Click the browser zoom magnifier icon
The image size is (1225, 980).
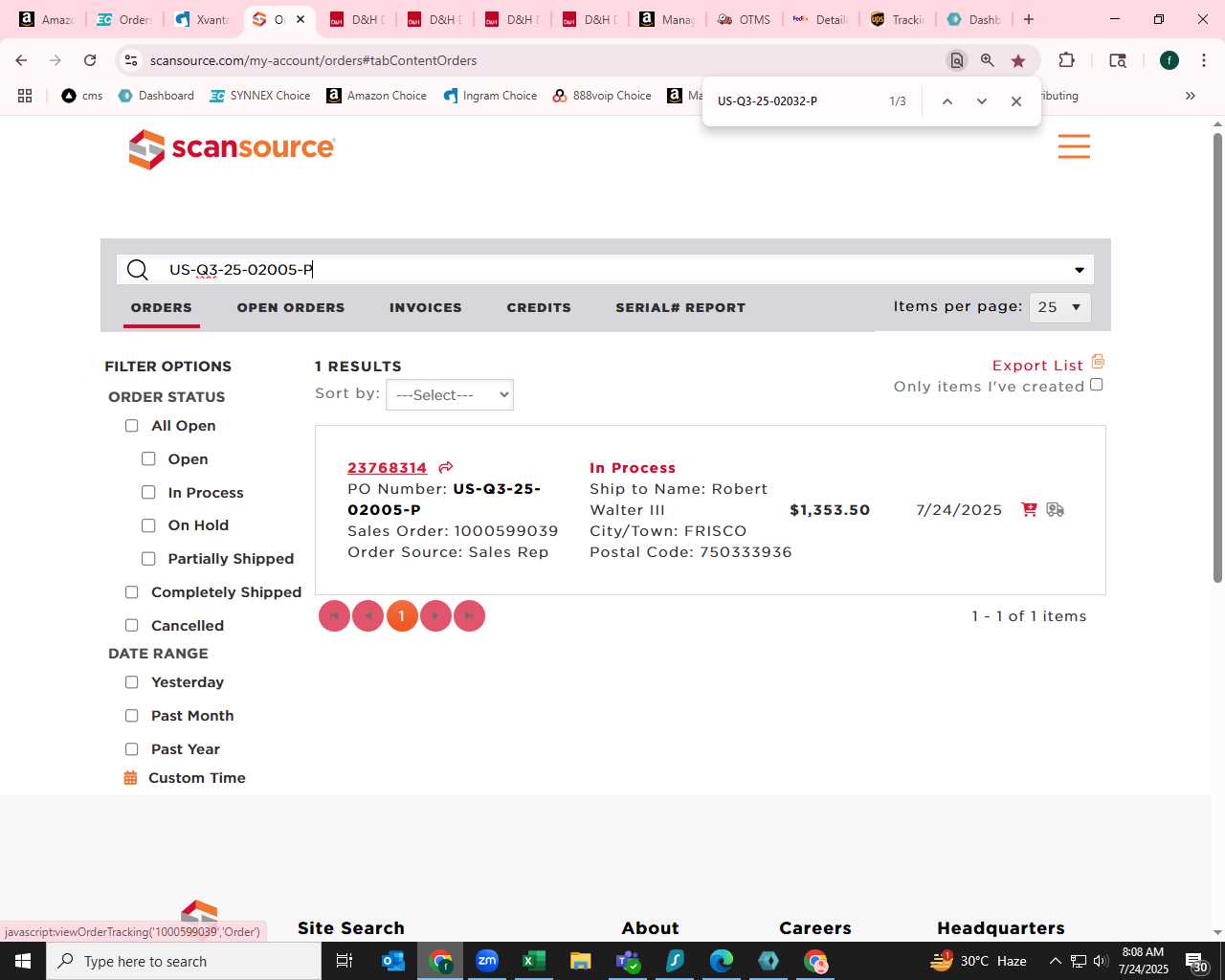pyautogui.click(x=987, y=60)
